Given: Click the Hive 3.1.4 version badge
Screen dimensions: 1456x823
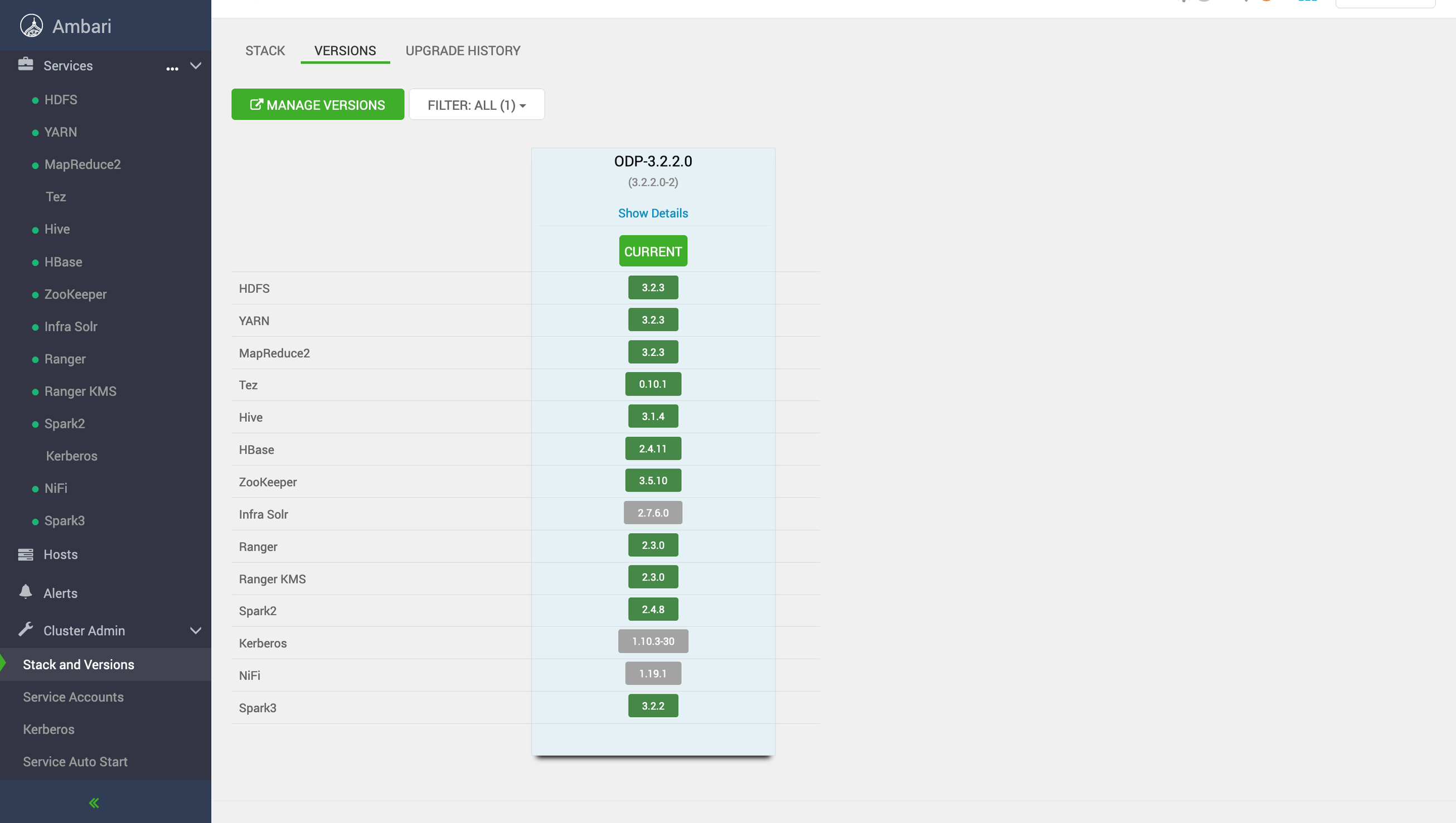Looking at the screenshot, I should tap(653, 417).
